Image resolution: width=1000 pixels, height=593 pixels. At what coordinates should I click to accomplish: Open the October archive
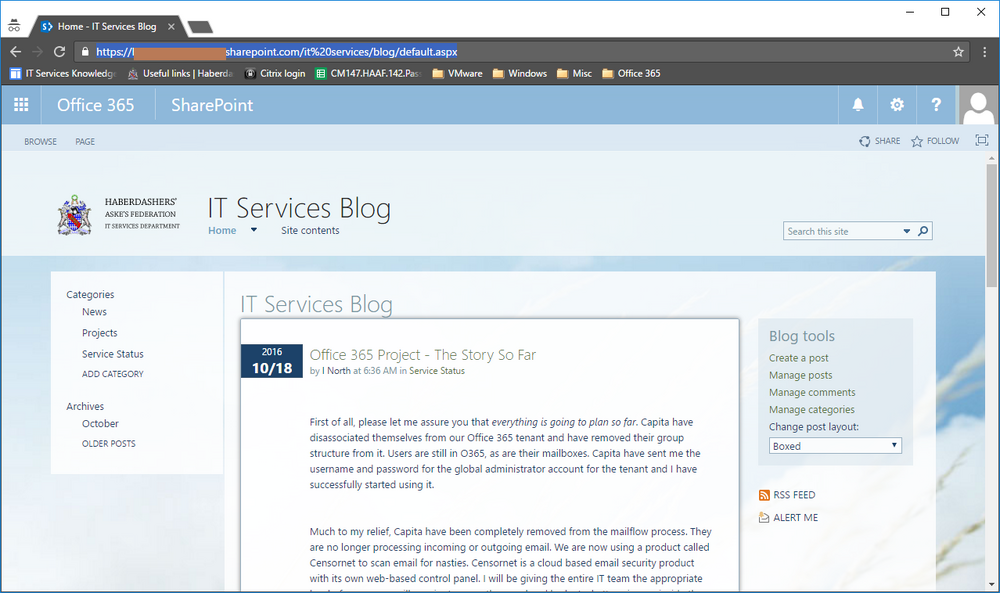coord(100,423)
